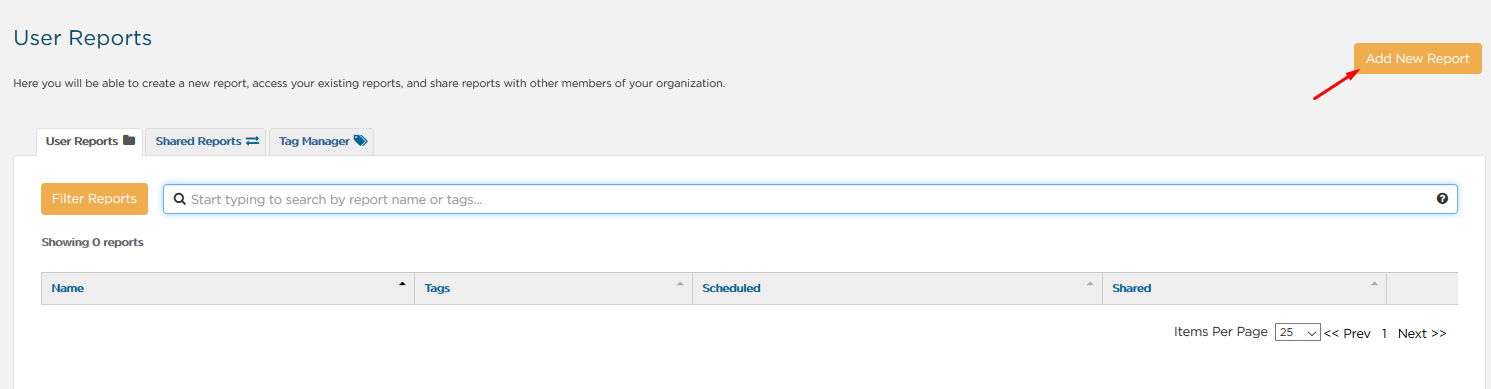Click sort arrow in Shared column header

click(x=1375, y=284)
